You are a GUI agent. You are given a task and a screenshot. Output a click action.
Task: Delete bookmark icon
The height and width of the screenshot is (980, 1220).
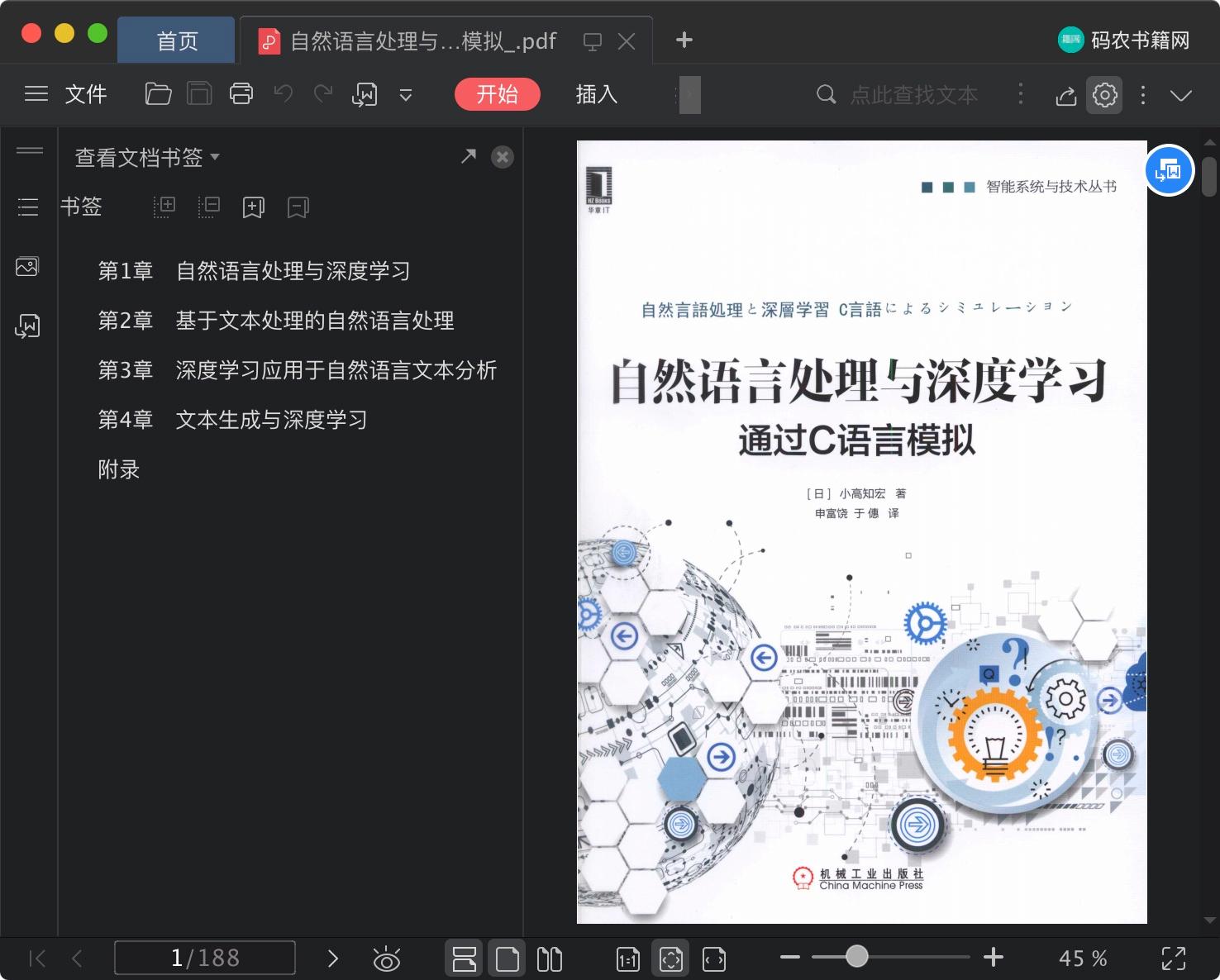point(298,207)
